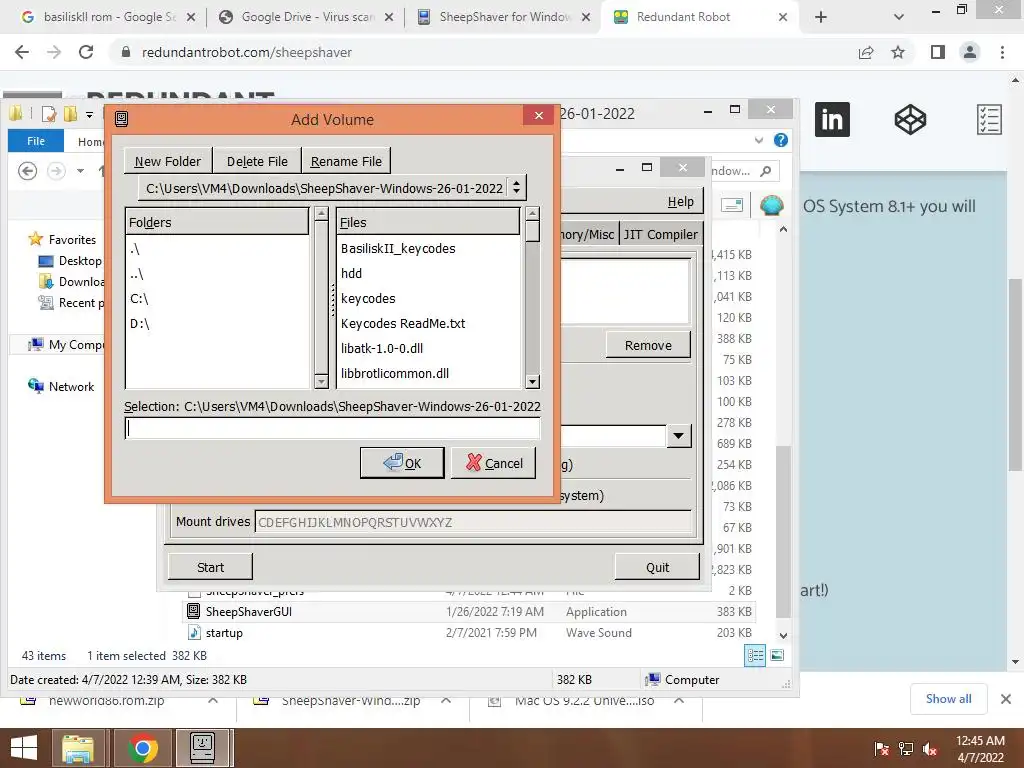Select libatk-1.0-0.dll file
This screenshot has height=768, width=1024.
382,348
